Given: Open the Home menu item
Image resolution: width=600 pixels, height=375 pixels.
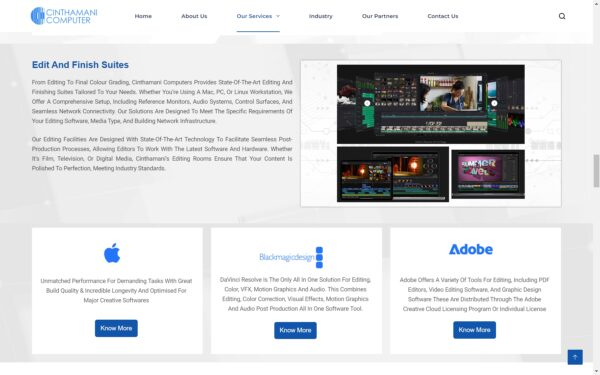Looking at the screenshot, I should (x=143, y=16).
